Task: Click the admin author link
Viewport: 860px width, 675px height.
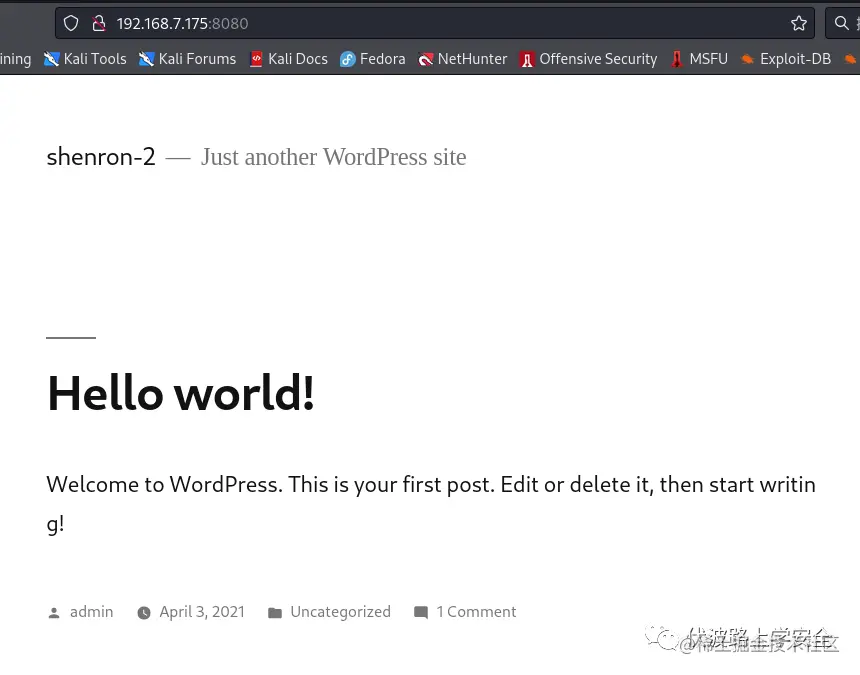Action: pos(92,611)
